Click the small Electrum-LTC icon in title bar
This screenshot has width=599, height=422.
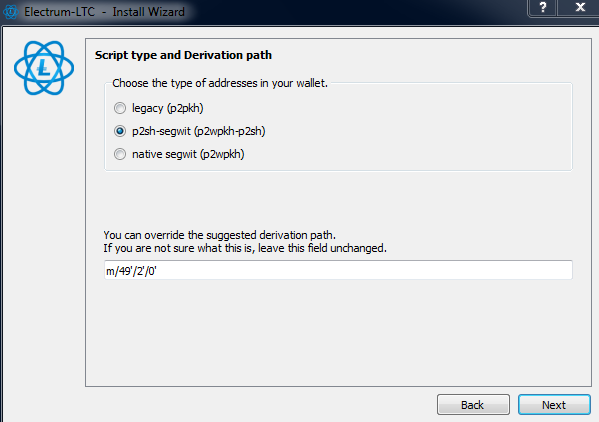tap(10, 12)
